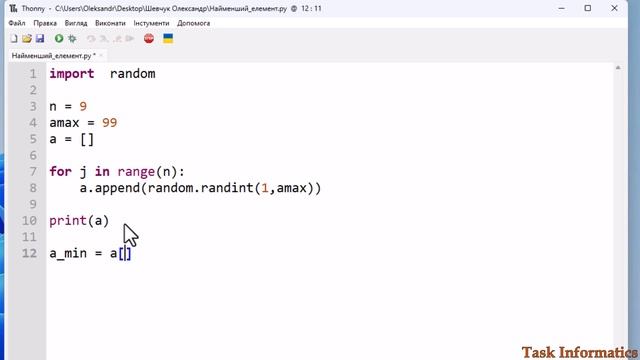Click 'print' on line 10

coord(68,221)
